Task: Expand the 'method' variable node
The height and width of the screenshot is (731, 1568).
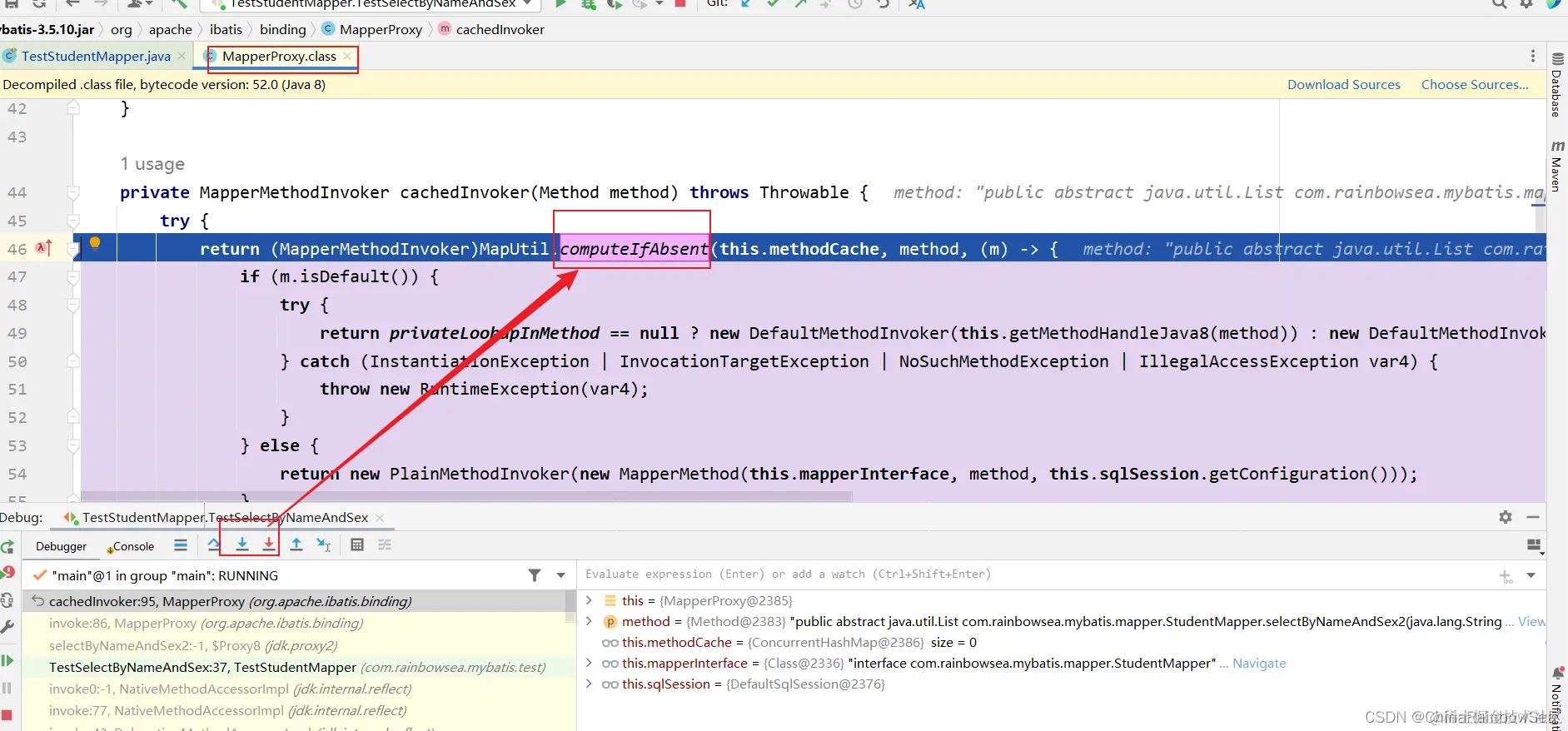Action: [590, 621]
